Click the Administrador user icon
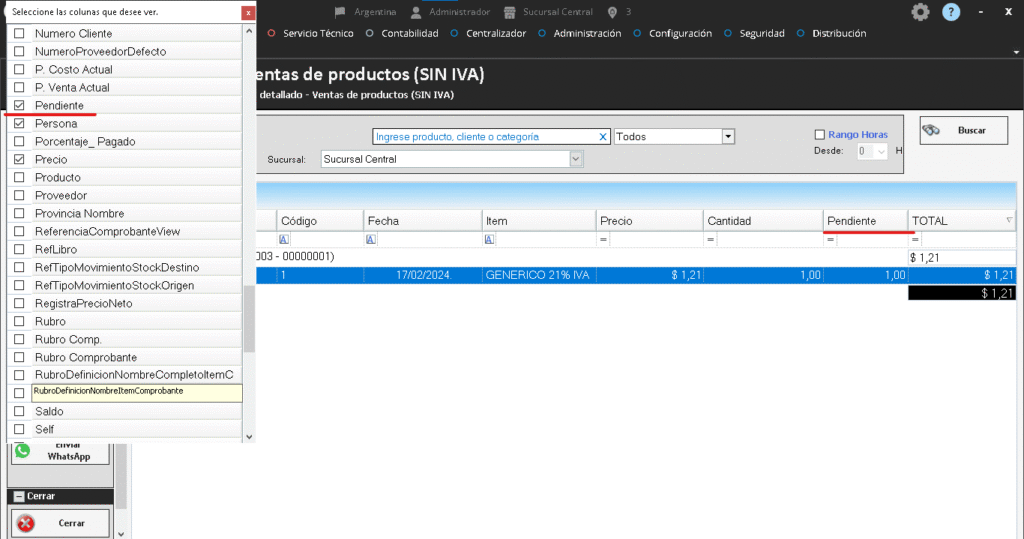The image size is (1024, 539). pos(418,12)
